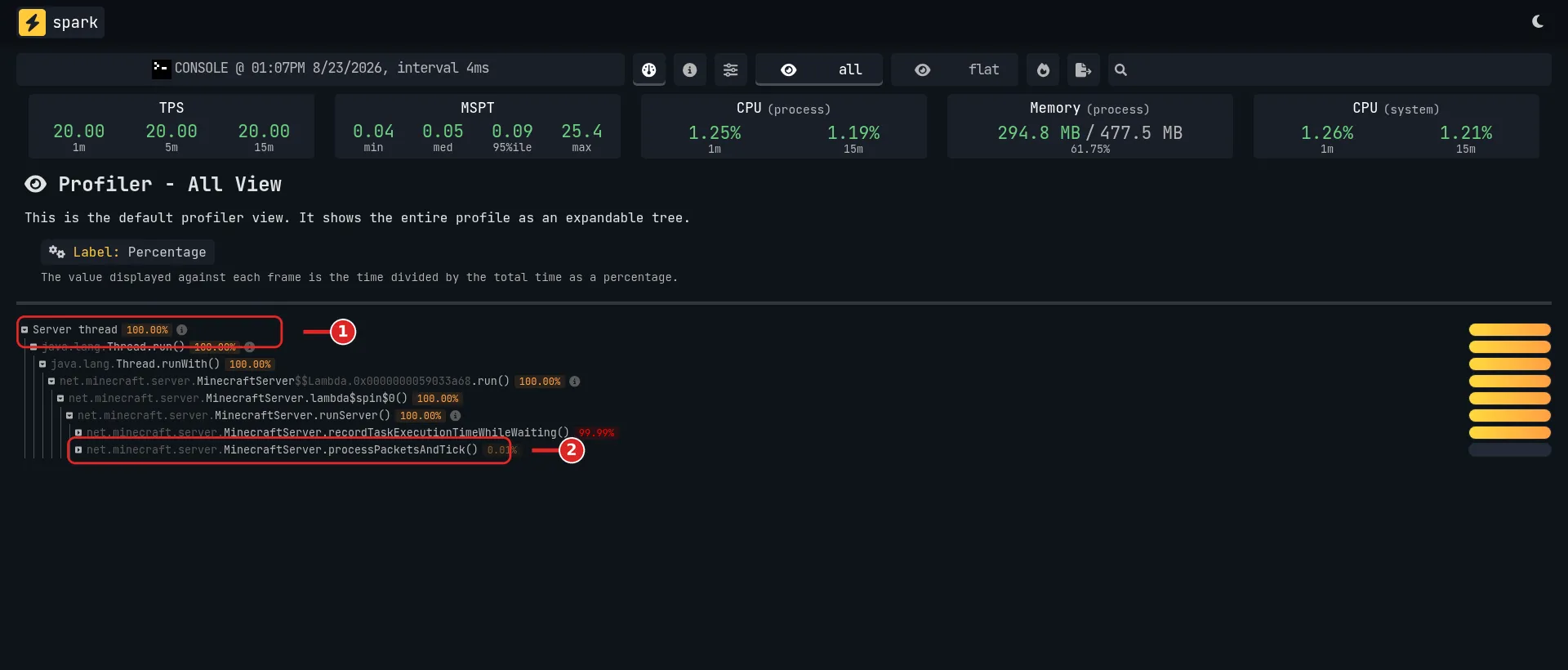Image resolution: width=1568 pixels, height=670 pixels.
Task: Click the console terminal icon
Action: click(161, 69)
